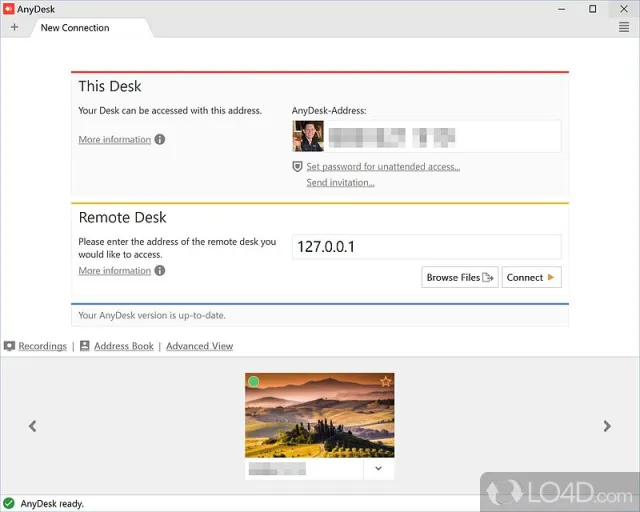
Task: Open a new tab with plus icon
Action: [x=14, y=27]
